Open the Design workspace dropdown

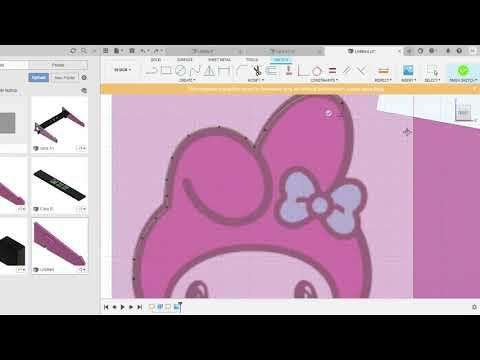[123, 70]
